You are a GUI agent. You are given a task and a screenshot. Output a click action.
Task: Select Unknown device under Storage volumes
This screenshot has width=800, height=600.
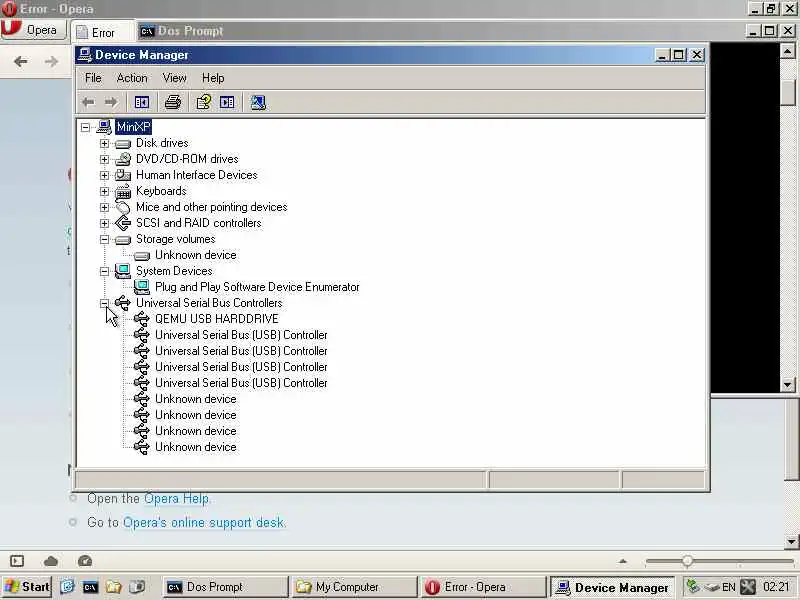(195, 255)
